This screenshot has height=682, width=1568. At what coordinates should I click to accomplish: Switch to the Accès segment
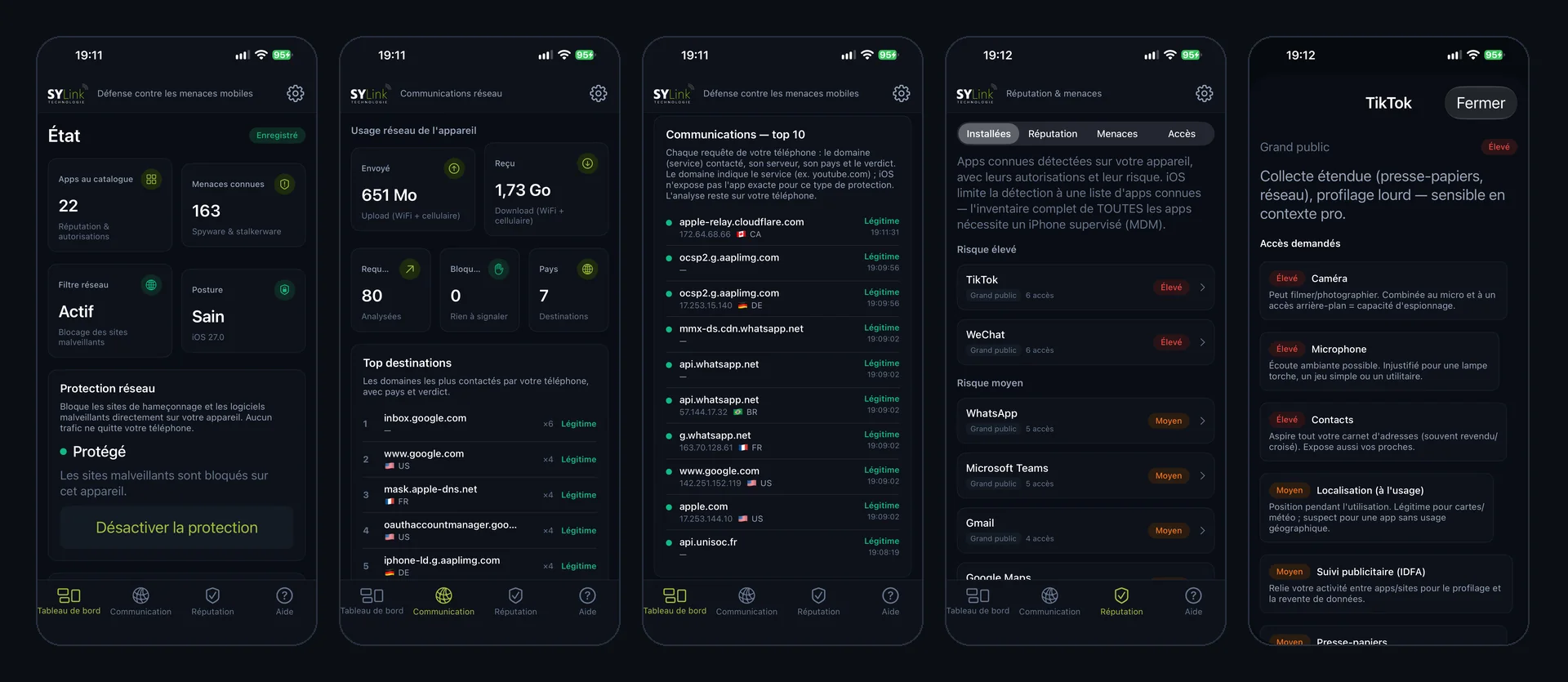1182,134
